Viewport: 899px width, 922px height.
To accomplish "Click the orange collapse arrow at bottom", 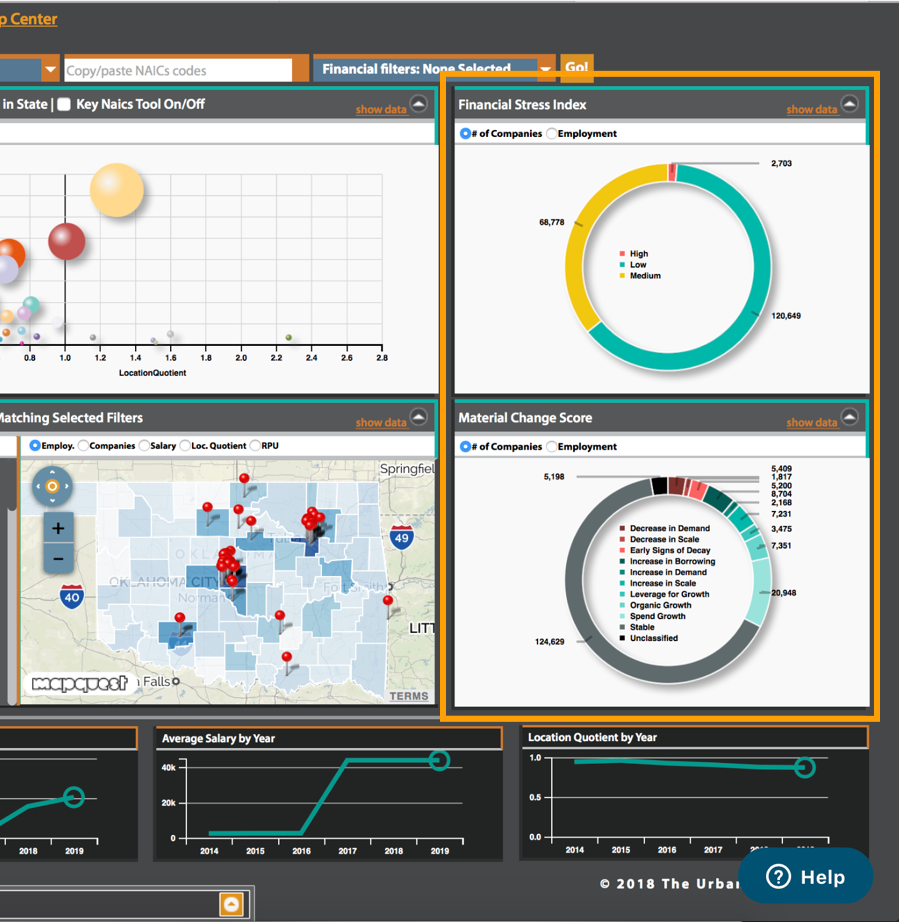I will [x=231, y=904].
